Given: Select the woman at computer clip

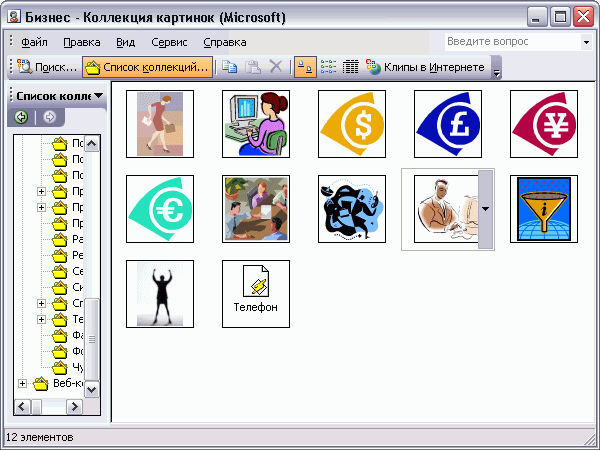Looking at the screenshot, I should click(x=256, y=124).
